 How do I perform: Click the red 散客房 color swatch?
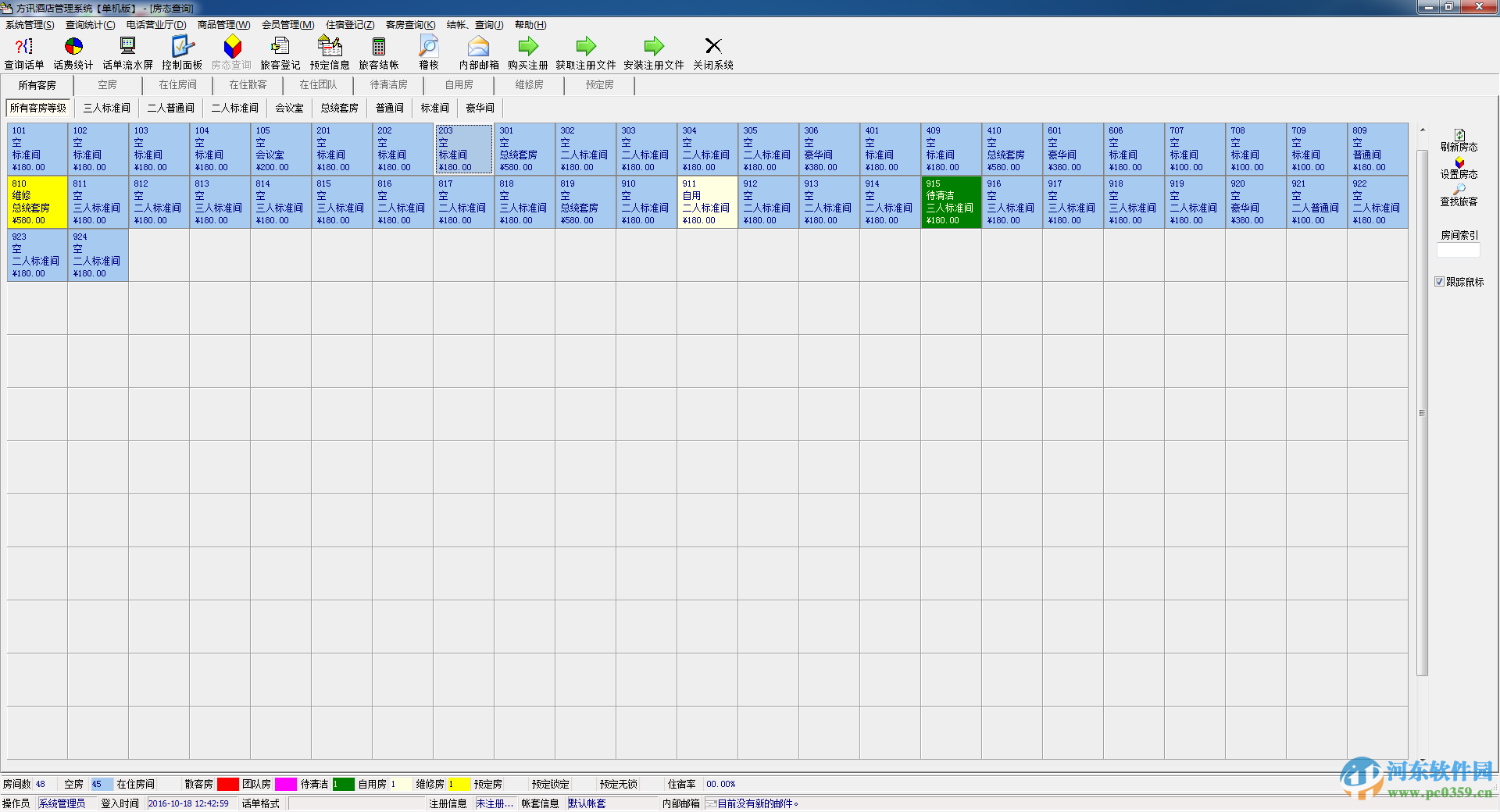point(227,784)
